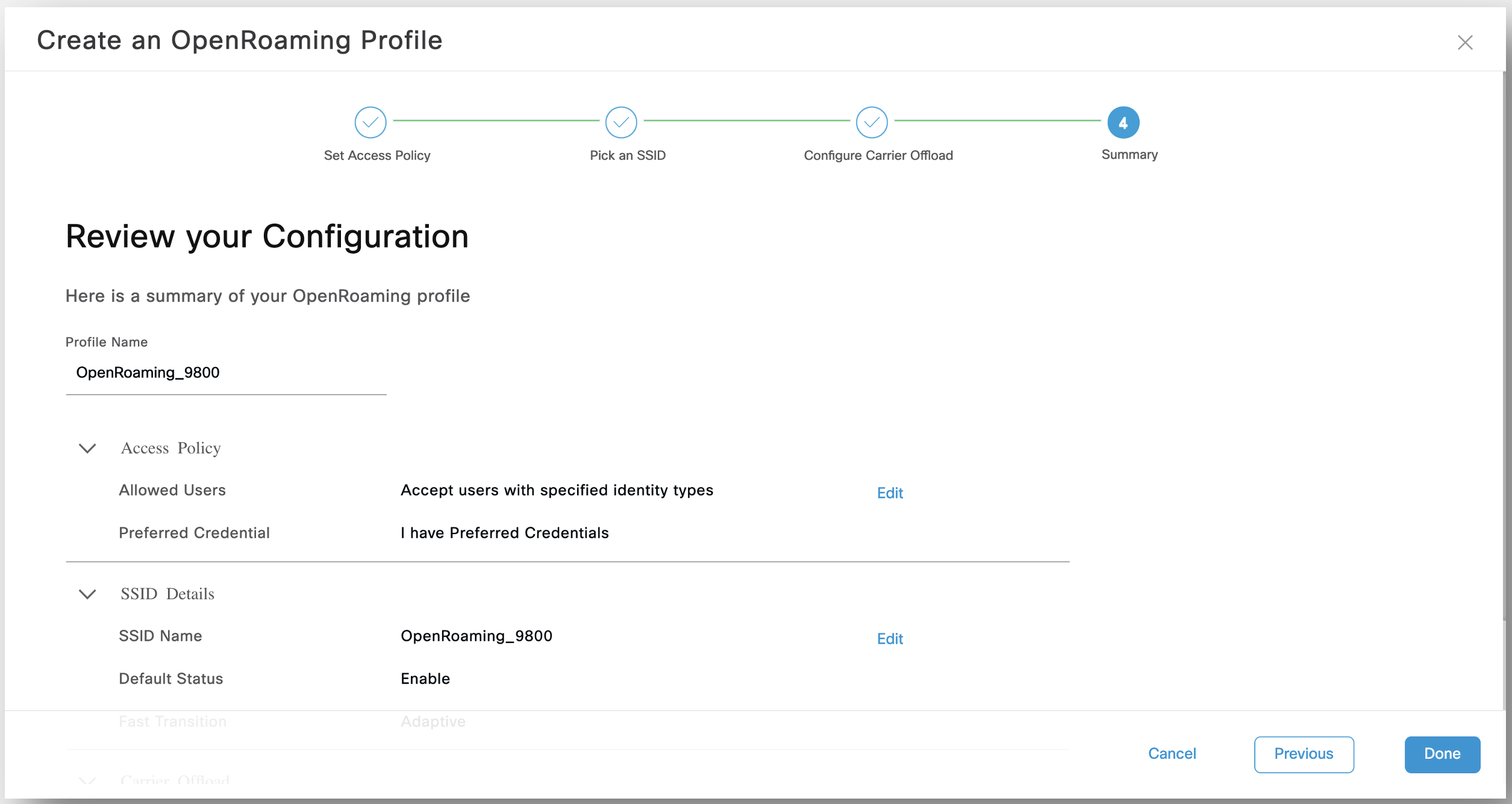Viewport: 1512px width, 804px height.
Task: Go back with the Previous button
Action: [x=1303, y=754]
